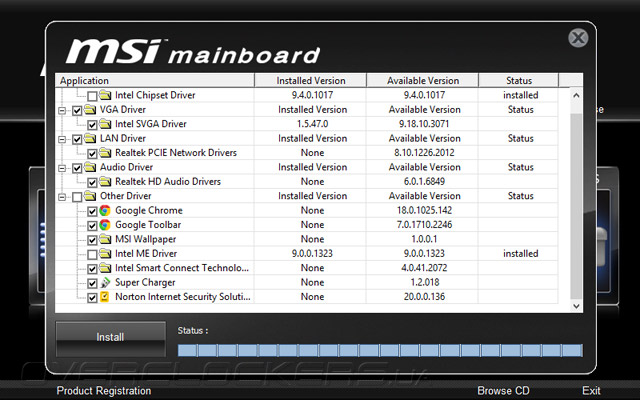
Task: Click the Google Toolbar icon
Action: pyautogui.click(x=105, y=224)
